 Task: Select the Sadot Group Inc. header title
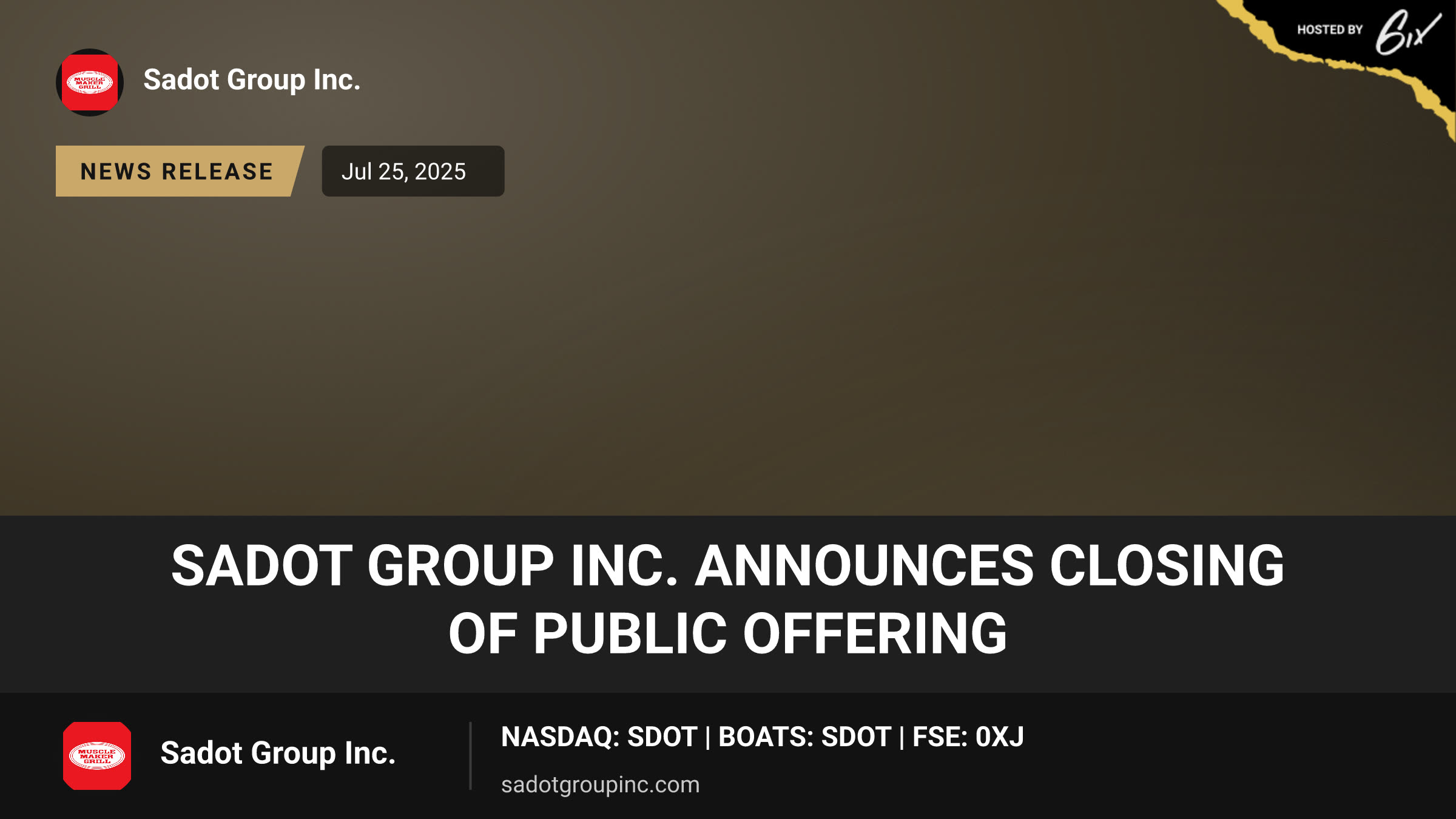(252, 79)
